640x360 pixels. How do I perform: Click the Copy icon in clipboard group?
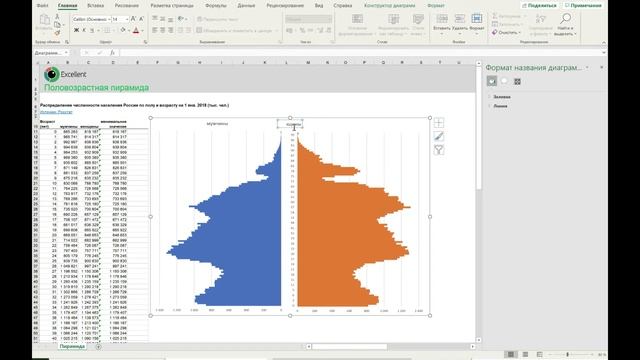57,25
